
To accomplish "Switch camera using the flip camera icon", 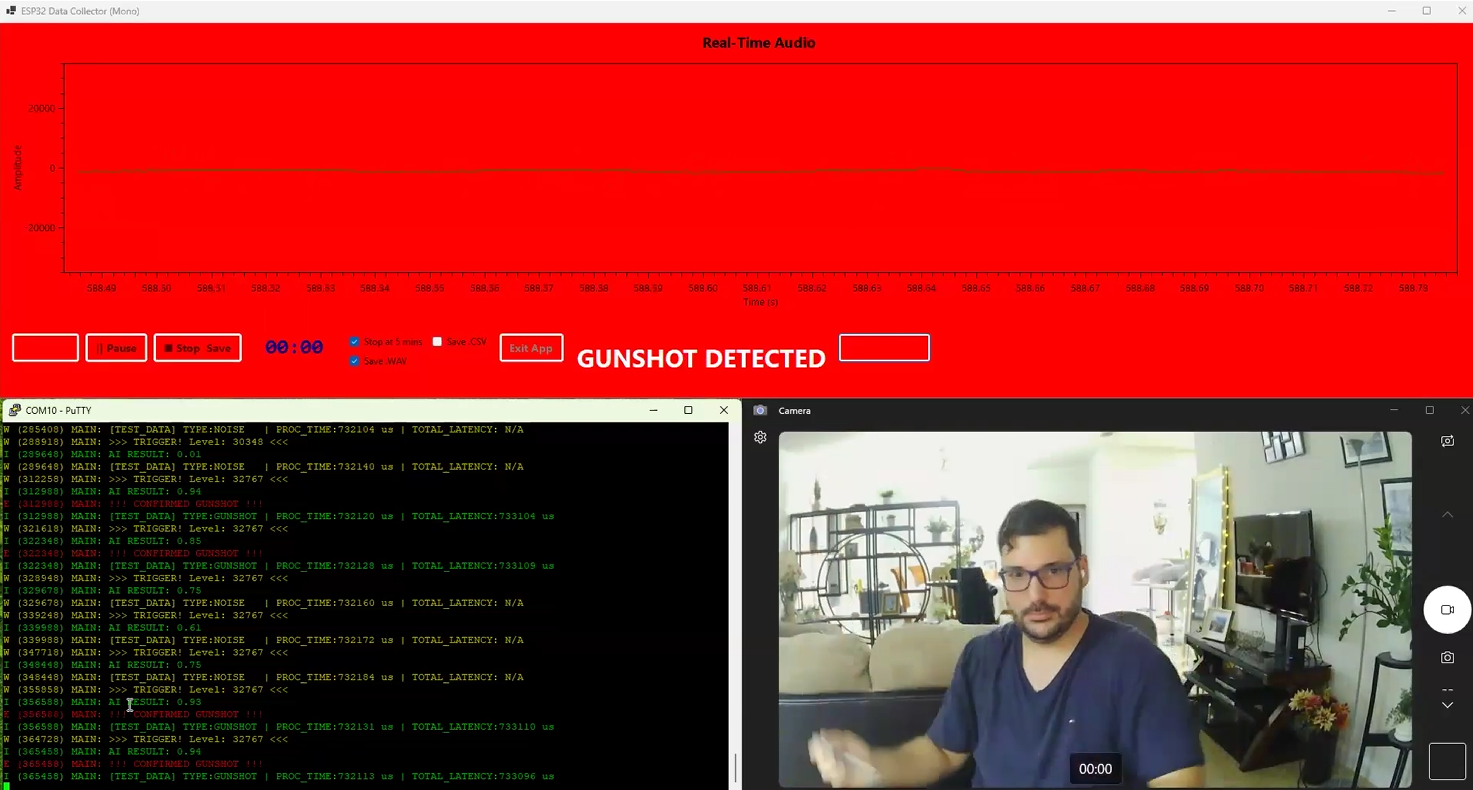I will point(1447,441).
